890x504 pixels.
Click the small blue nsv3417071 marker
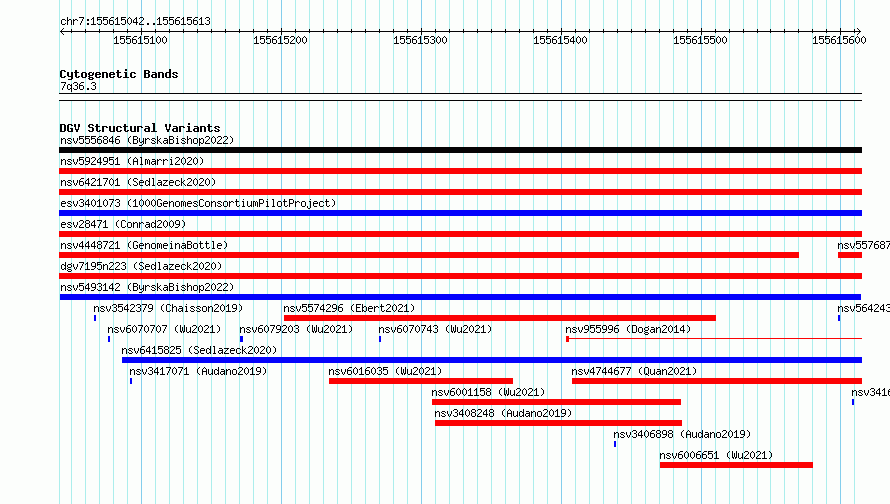coord(131,381)
